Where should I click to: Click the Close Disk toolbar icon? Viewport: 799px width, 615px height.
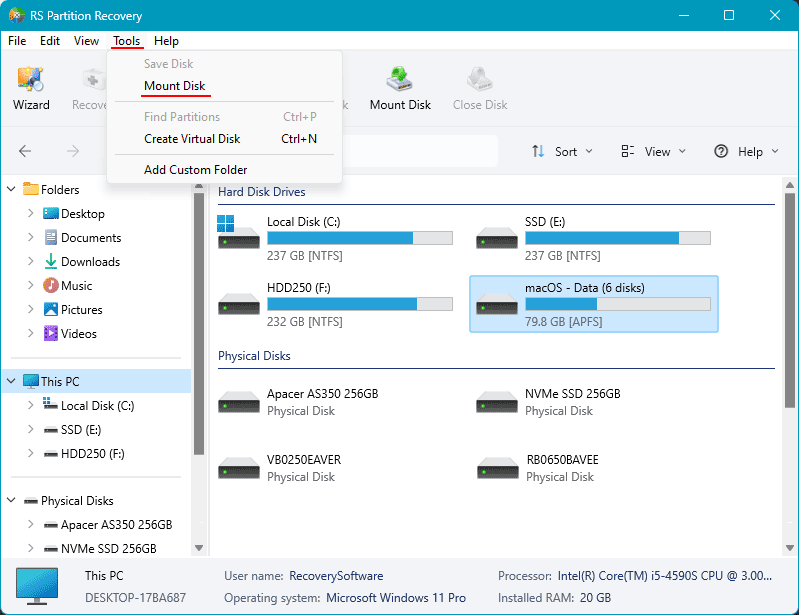pos(480,88)
